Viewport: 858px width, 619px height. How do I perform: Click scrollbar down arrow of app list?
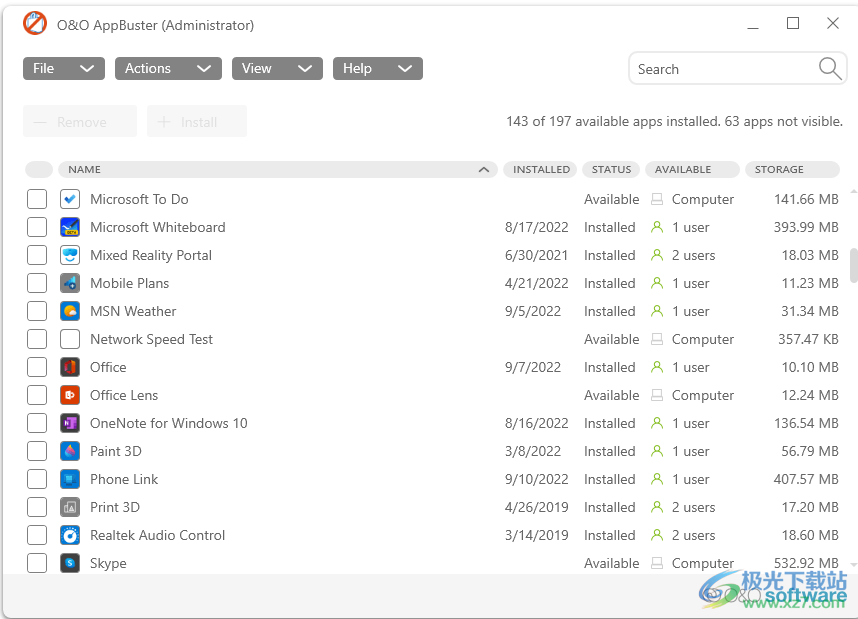(x=853, y=564)
